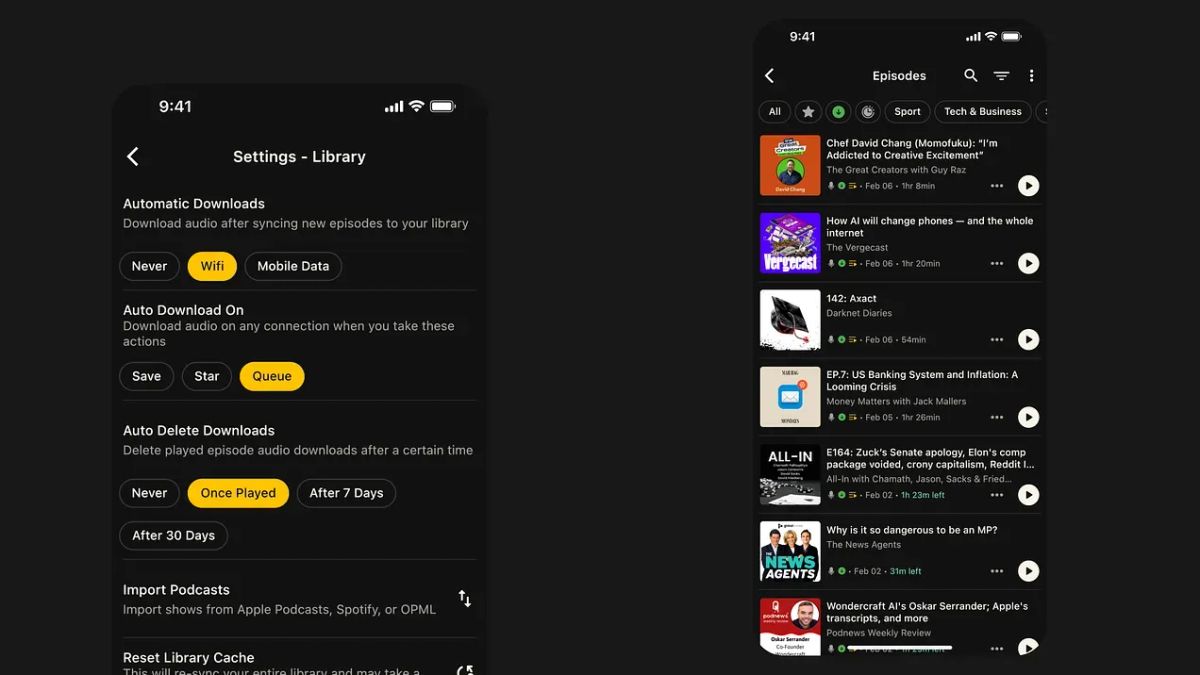
Task: Select the All filter chip
Action: tap(774, 111)
